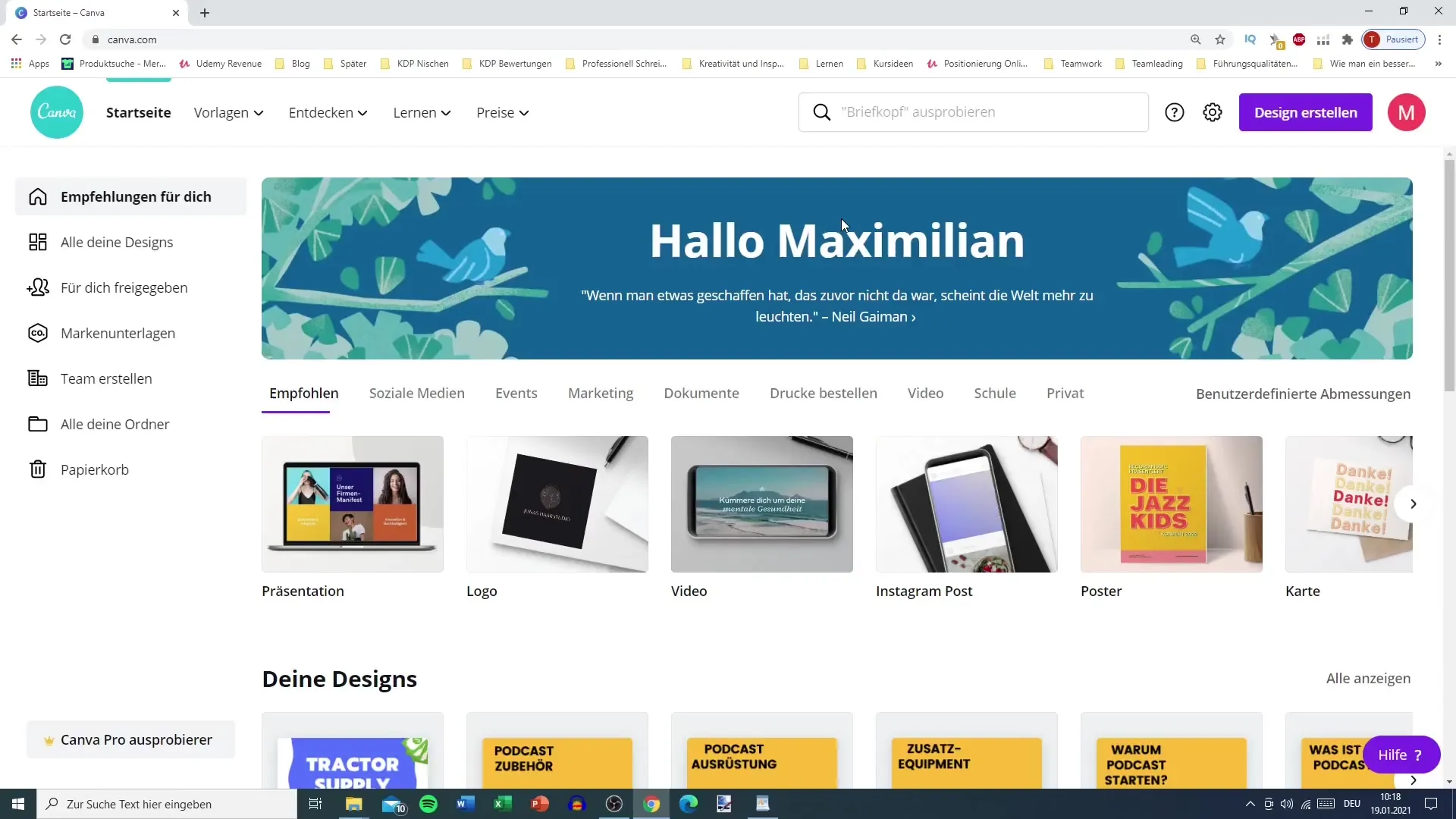Select the Poster thumbnail
This screenshot has width=1456, height=819.
[1172, 504]
